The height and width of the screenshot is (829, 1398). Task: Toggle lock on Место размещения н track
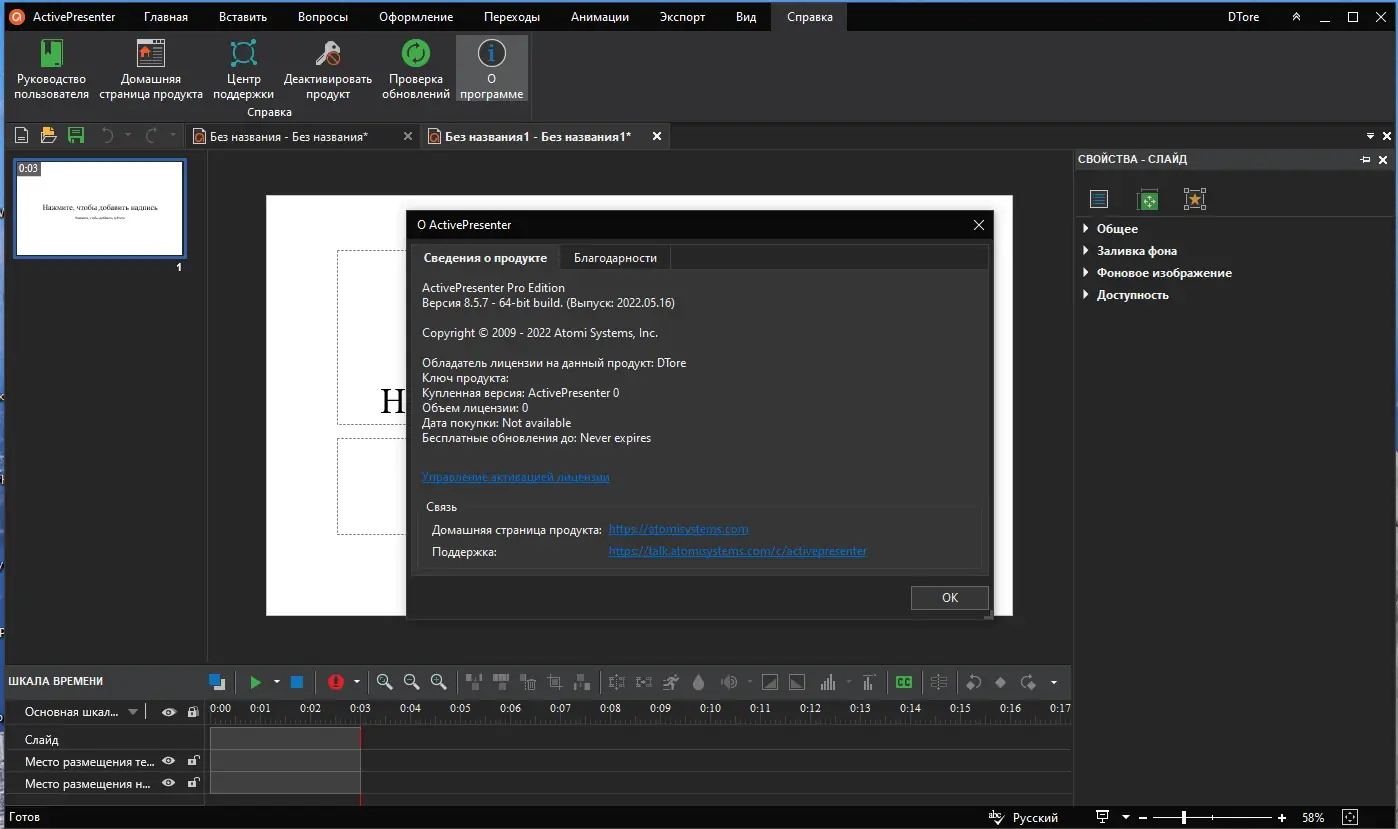tap(193, 783)
